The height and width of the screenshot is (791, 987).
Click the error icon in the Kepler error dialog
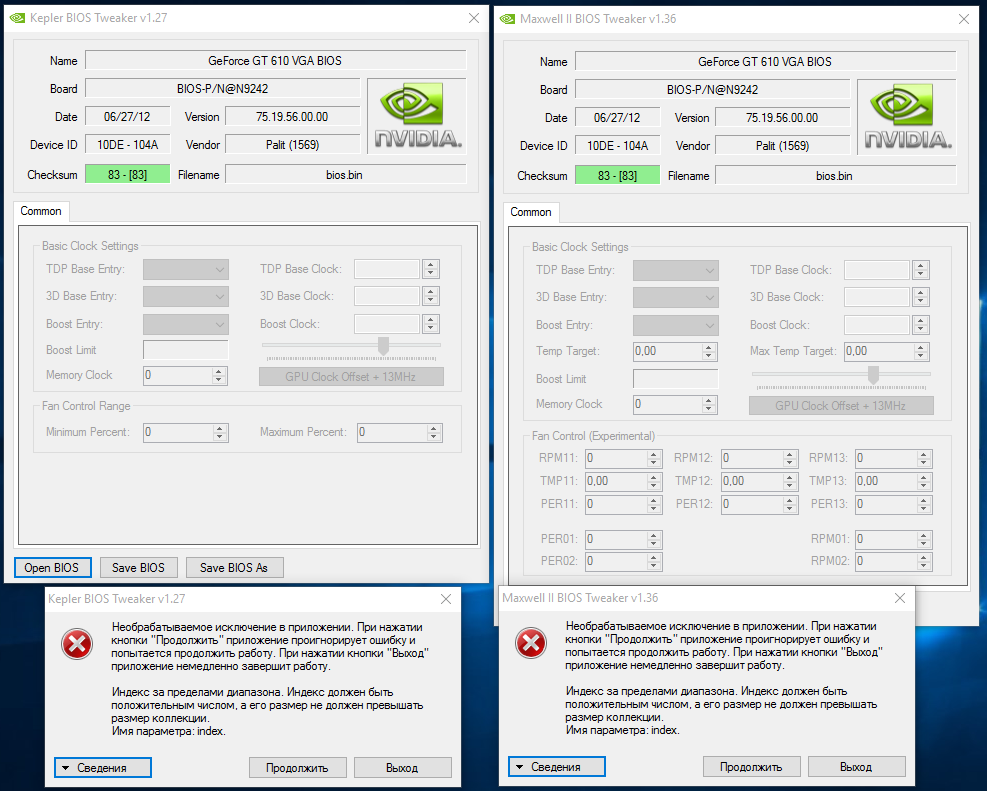click(x=77, y=644)
